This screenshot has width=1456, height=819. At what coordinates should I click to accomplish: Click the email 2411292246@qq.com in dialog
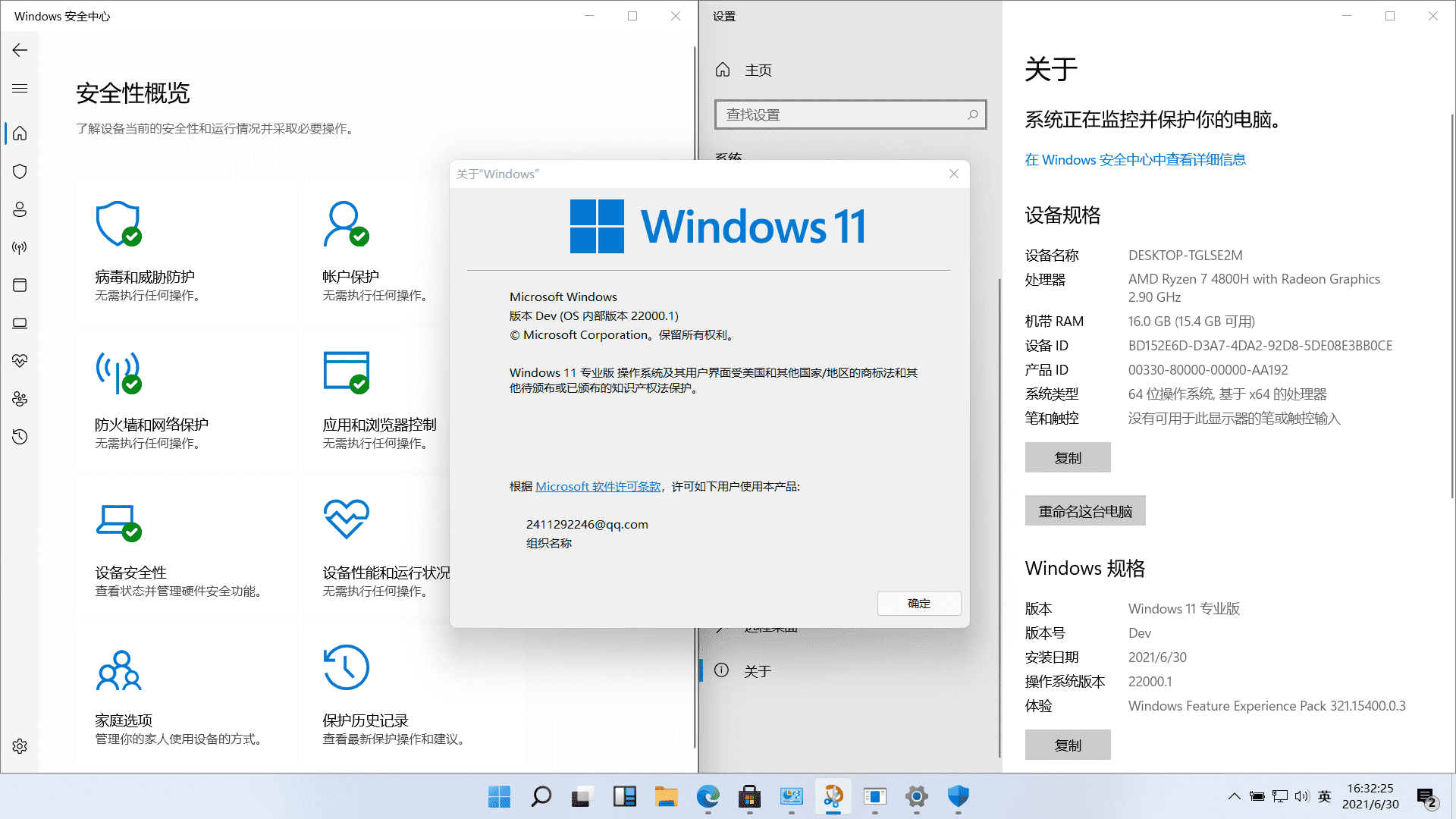point(587,525)
